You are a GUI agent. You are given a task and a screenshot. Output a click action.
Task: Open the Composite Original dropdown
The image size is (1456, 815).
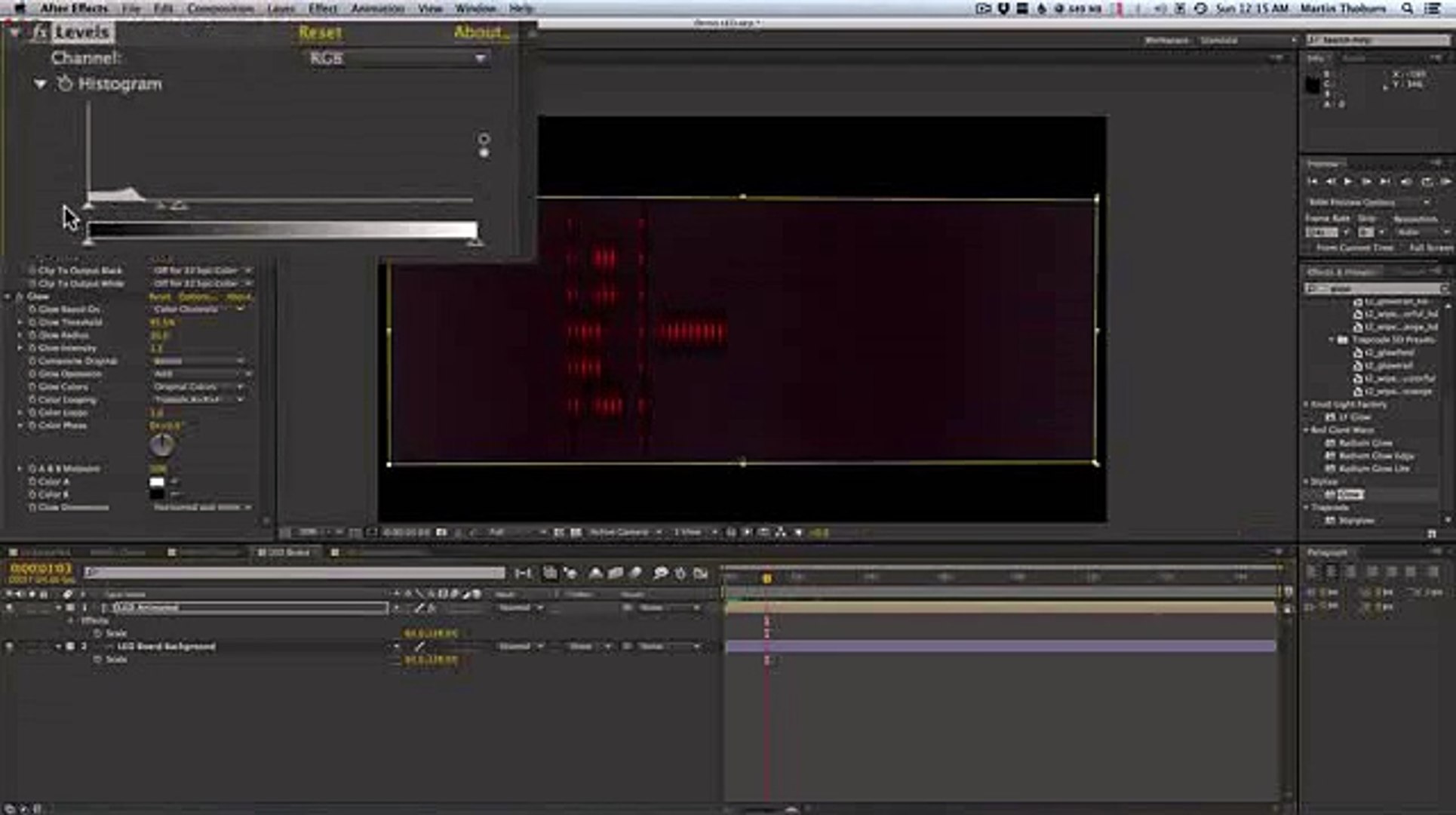point(199,361)
